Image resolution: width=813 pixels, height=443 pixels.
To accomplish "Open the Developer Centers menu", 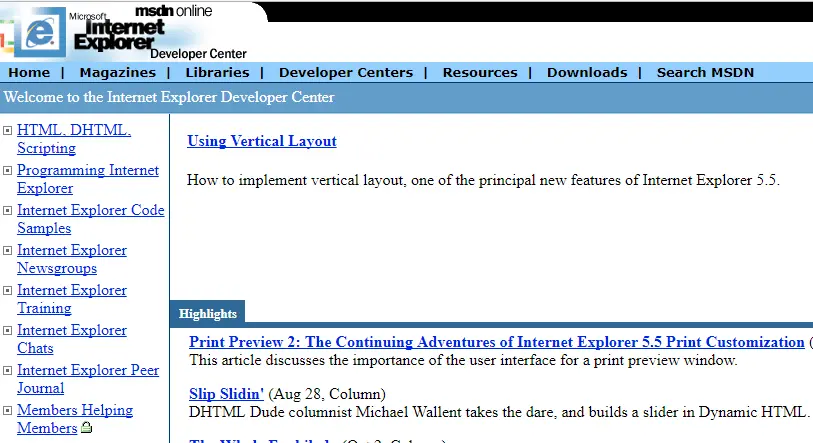I will coord(346,73).
